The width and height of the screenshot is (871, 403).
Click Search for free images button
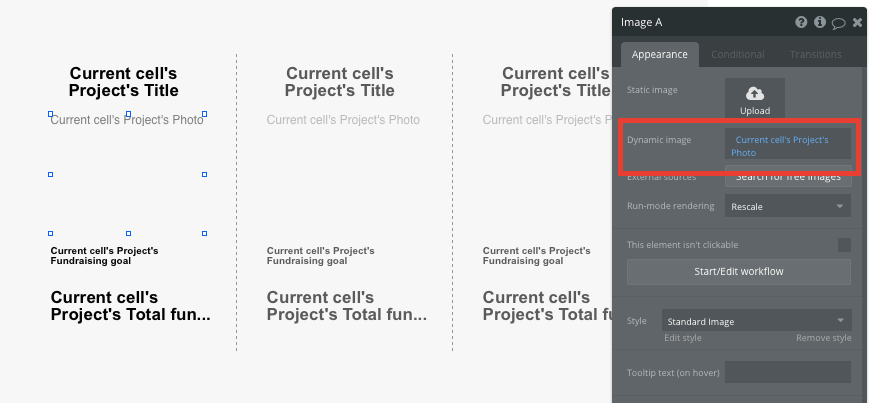[788, 176]
